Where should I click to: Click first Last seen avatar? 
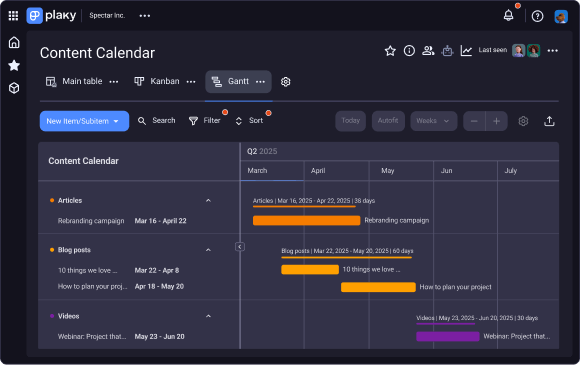[x=518, y=50]
